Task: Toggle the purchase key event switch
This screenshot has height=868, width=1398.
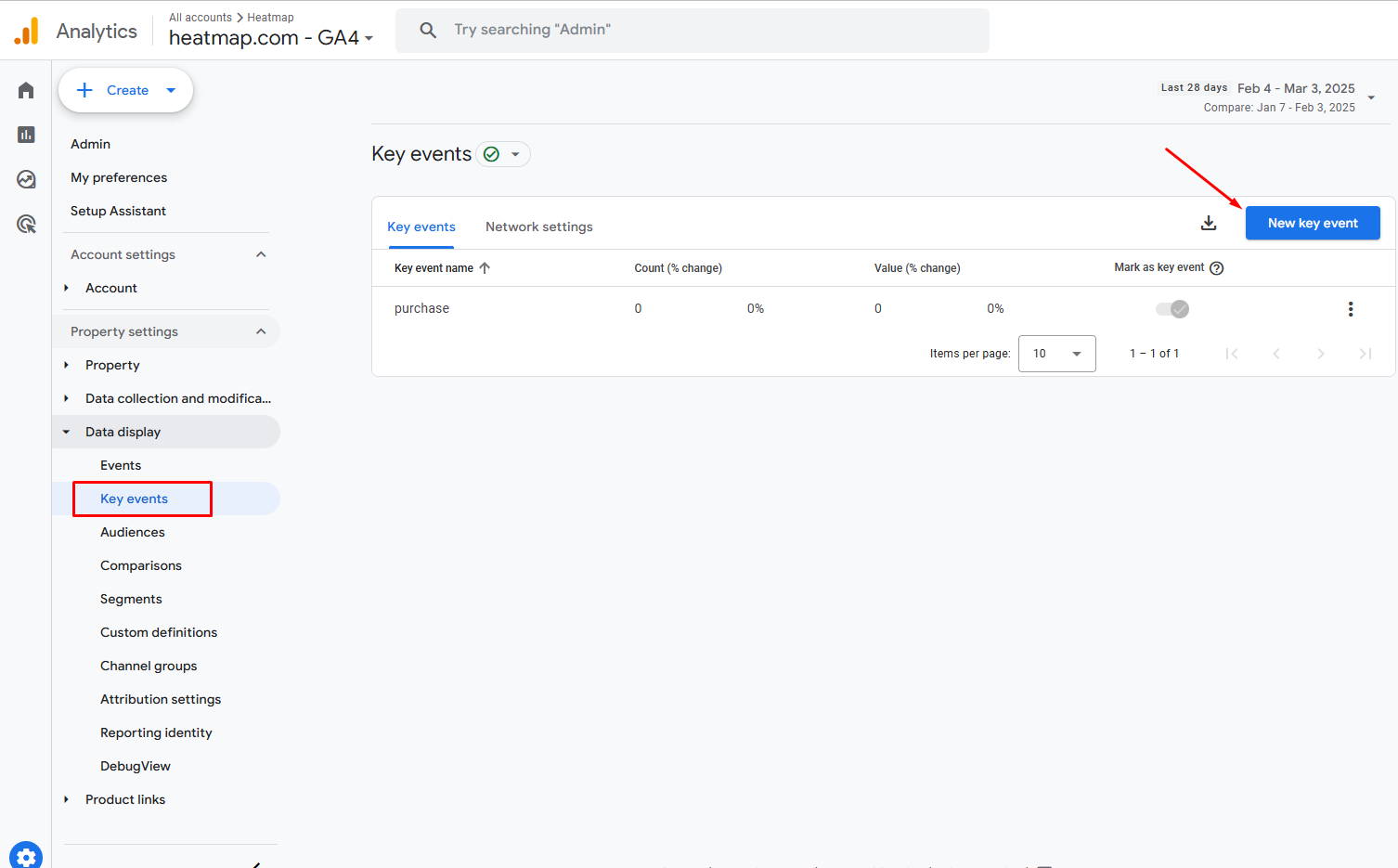Action: [x=1172, y=309]
